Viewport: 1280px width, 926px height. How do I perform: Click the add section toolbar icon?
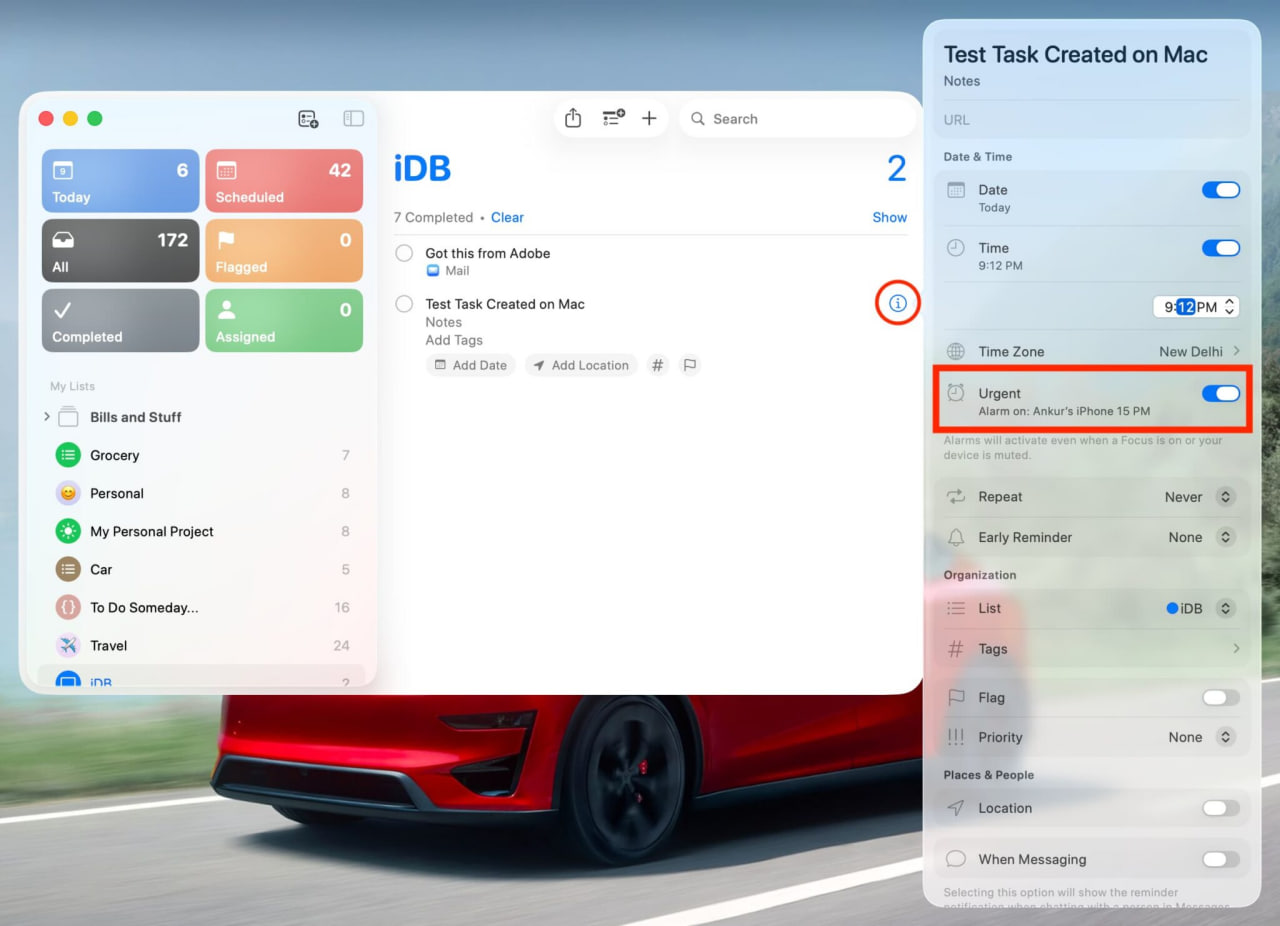pyautogui.click(x=613, y=119)
